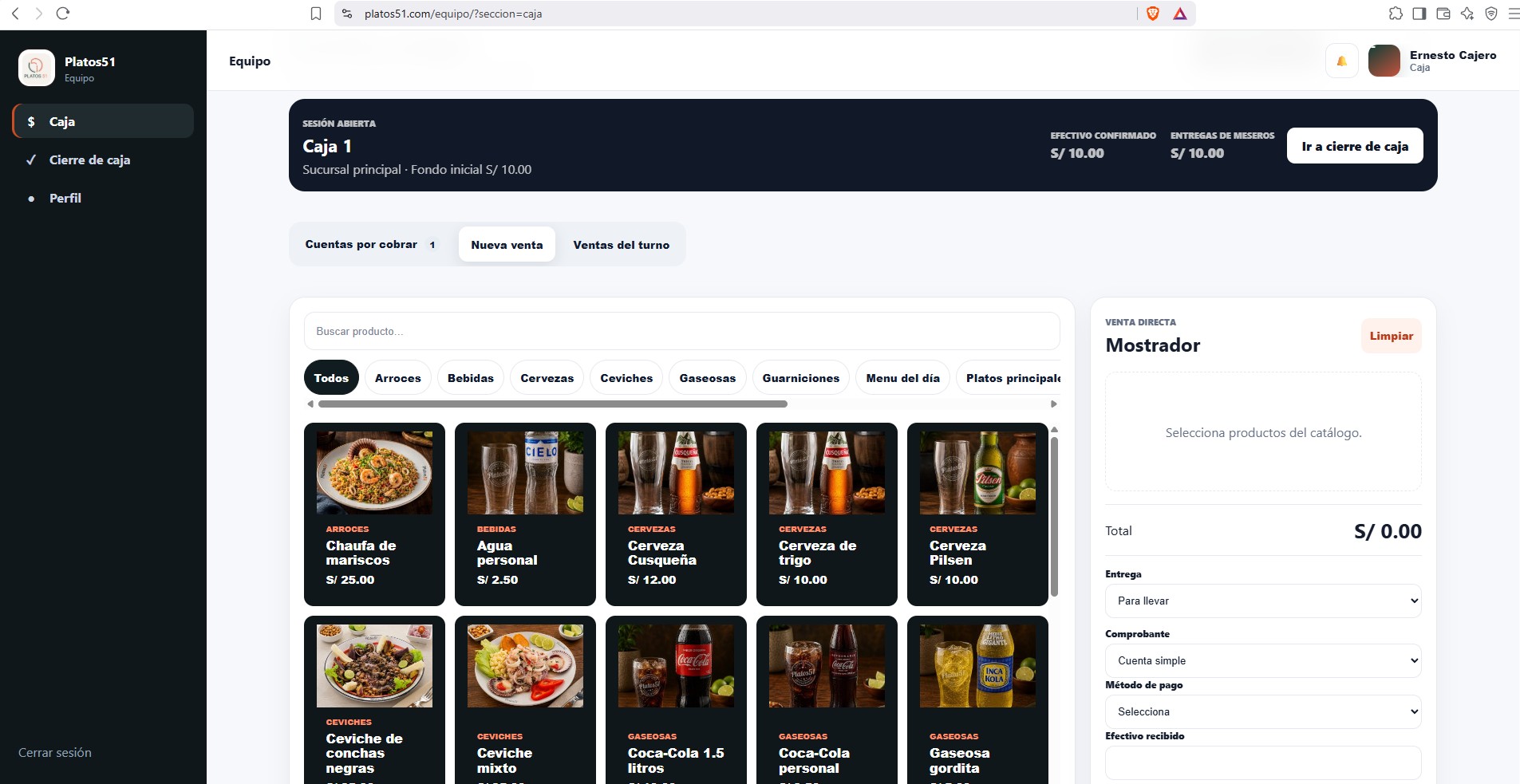Click the browser address bar URL

[x=453, y=14]
